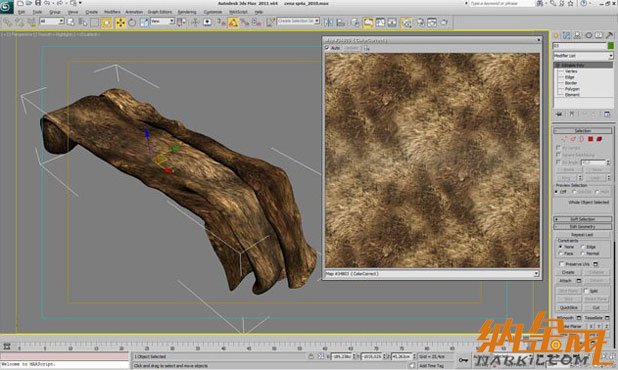Open the Create command panel tab
This screenshot has width=618, height=370.
tap(556, 36)
